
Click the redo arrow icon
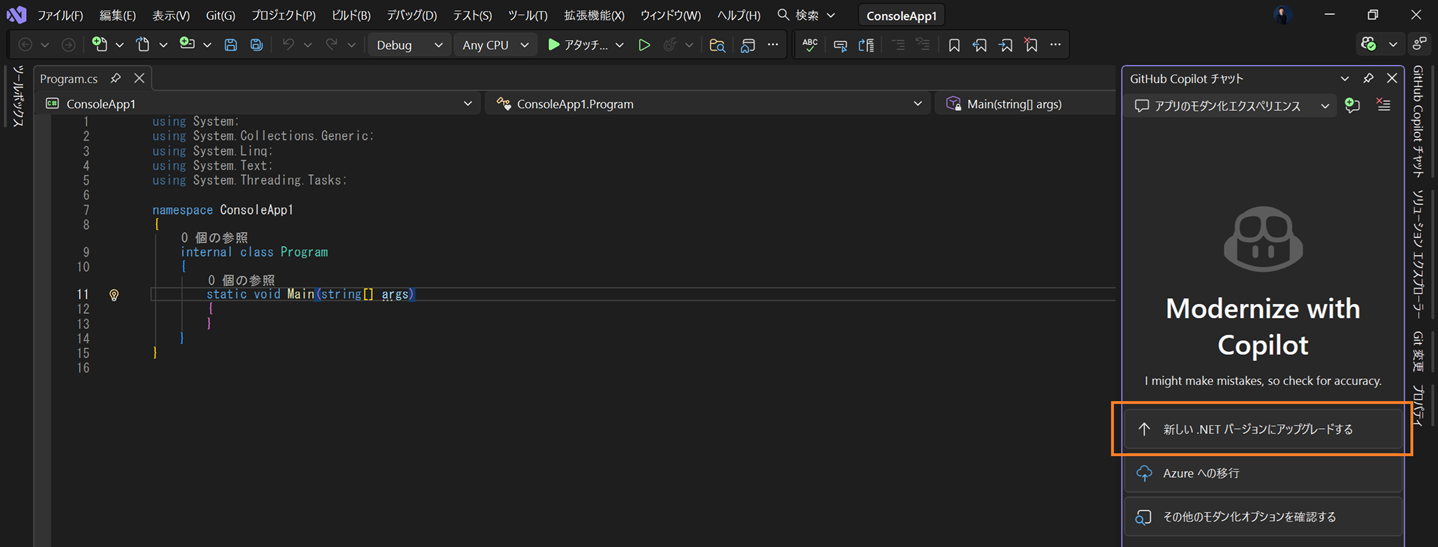[332, 45]
